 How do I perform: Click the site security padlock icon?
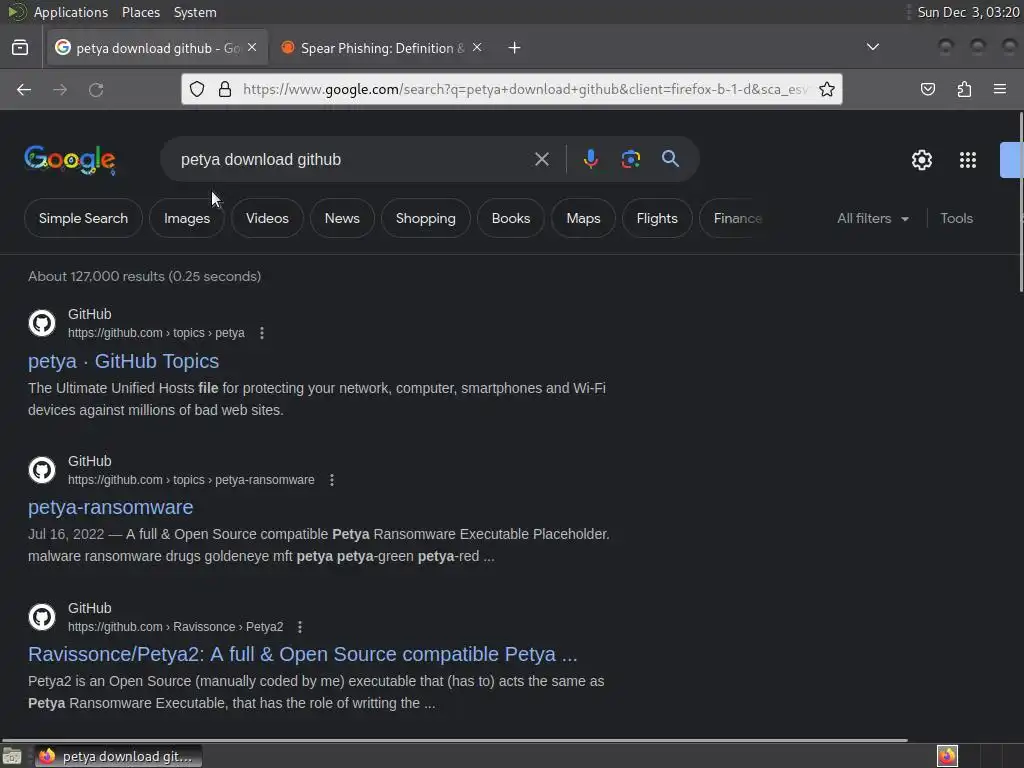tap(225, 89)
